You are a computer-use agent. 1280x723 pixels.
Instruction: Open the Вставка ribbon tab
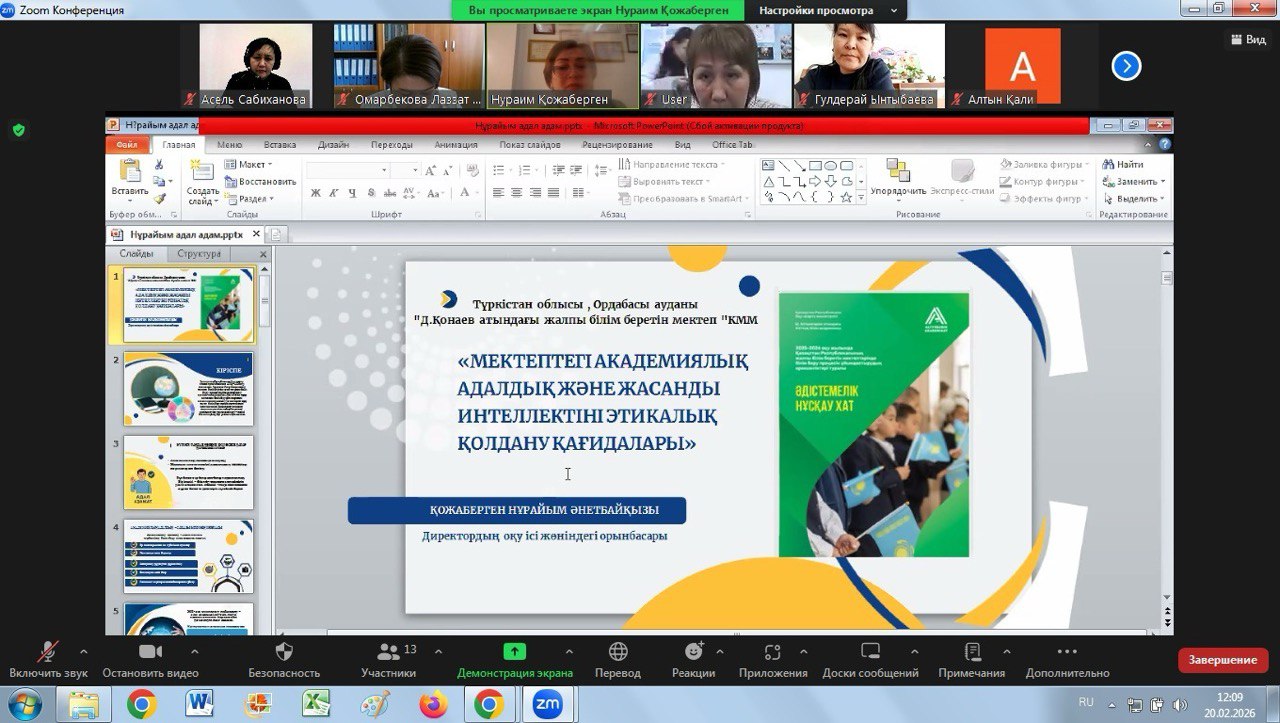280,145
